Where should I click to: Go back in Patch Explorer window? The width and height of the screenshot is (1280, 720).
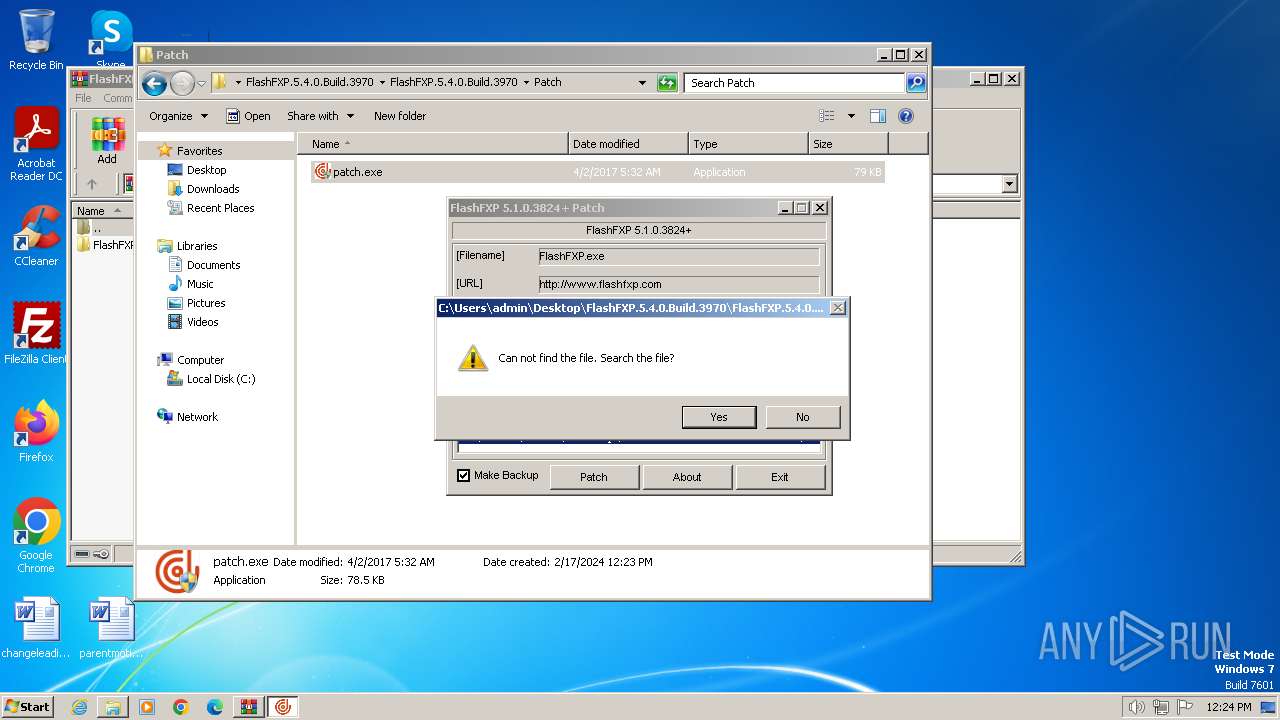(x=154, y=83)
